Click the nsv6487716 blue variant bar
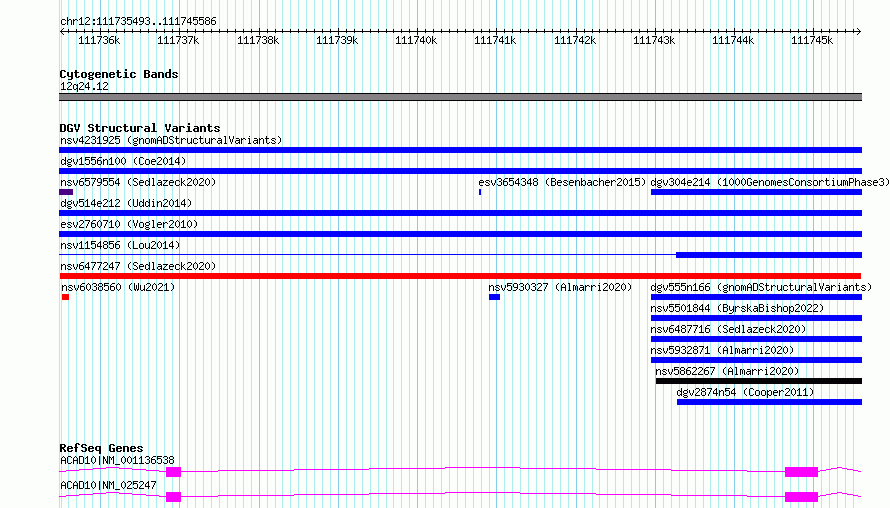This screenshot has width=890, height=508. point(756,339)
